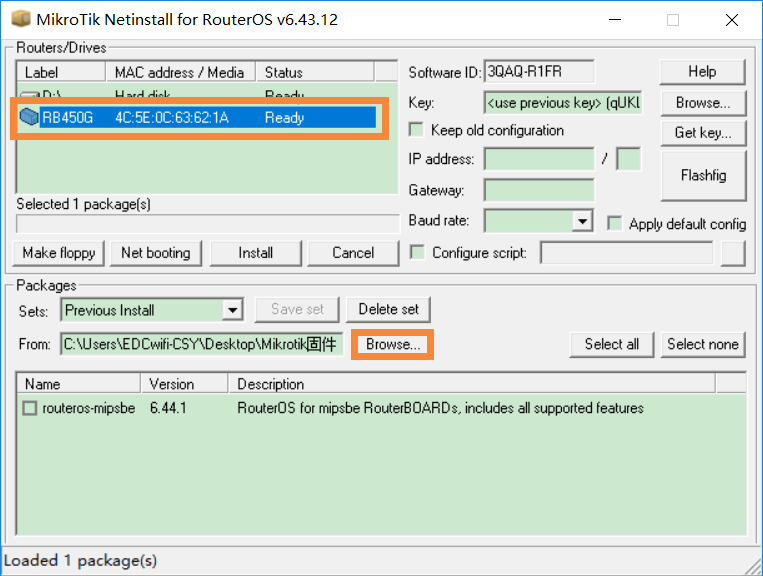Select the RB450G router device icon
Screen dimensions: 763x576
point(29,117)
